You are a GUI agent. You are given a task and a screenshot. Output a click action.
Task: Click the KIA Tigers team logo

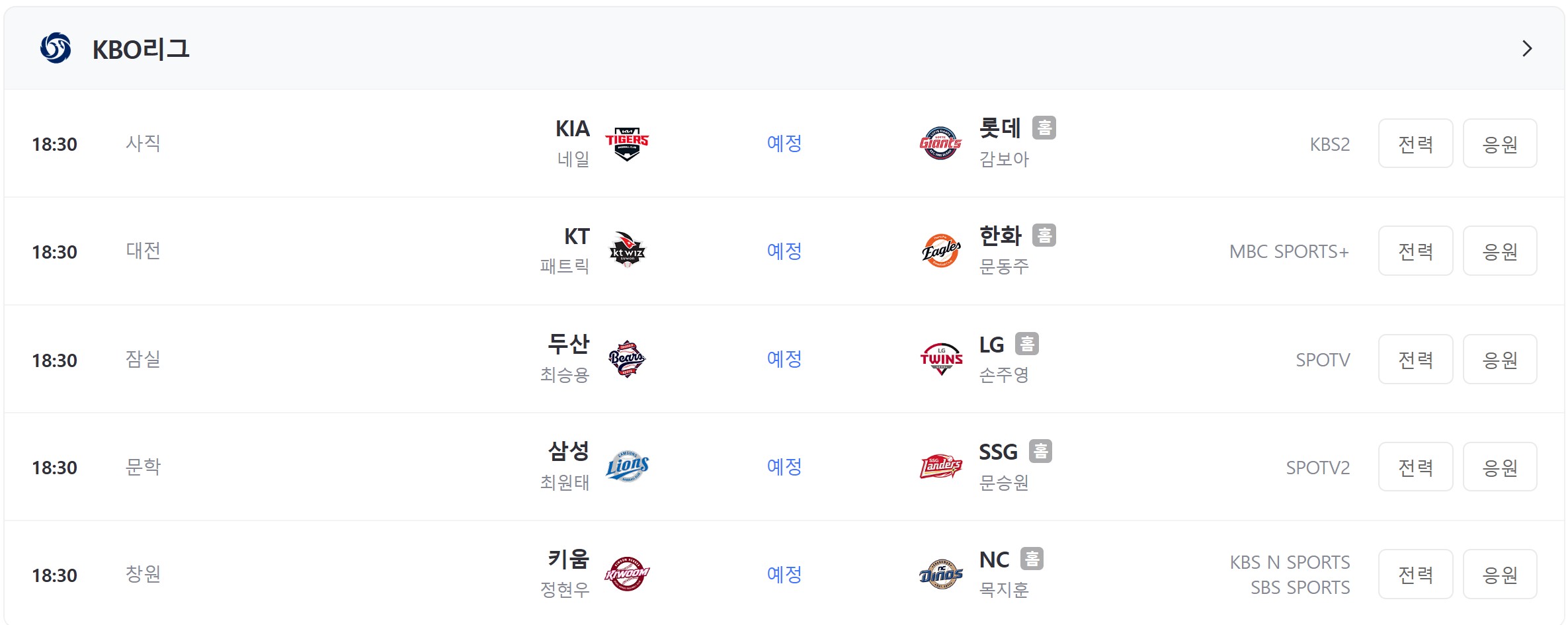[627, 144]
